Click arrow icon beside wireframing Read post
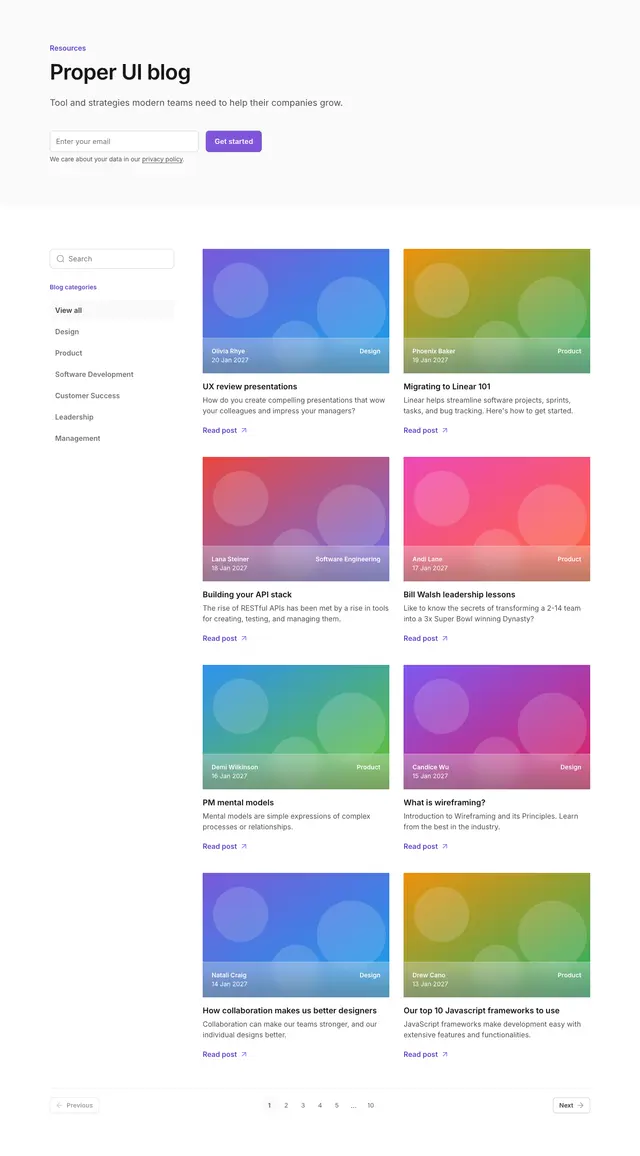The image size is (640, 1156). pos(445,846)
